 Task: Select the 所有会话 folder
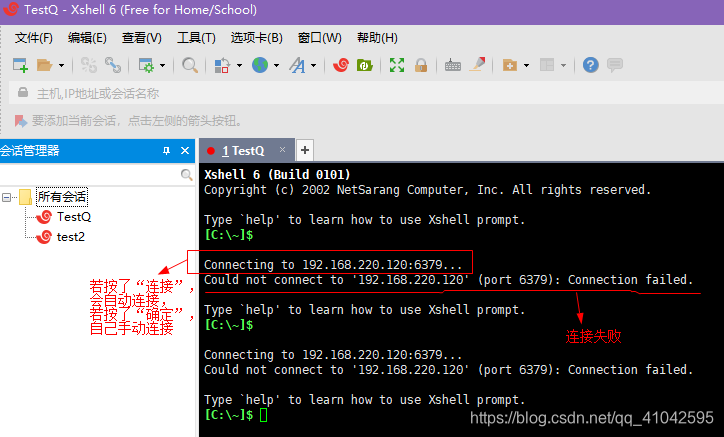pyautogui.click(x=62, y=197)
